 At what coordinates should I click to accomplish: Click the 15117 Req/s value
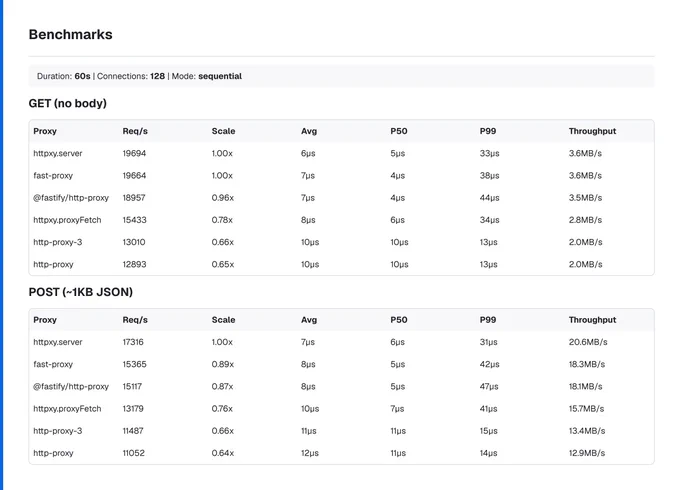132,386
